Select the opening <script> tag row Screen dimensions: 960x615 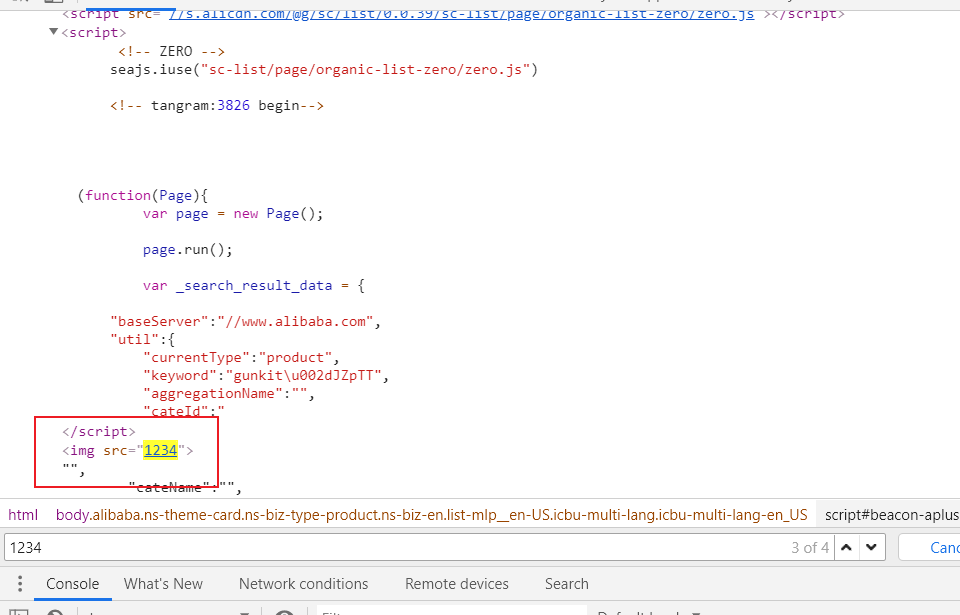click(x=94, y=32)
